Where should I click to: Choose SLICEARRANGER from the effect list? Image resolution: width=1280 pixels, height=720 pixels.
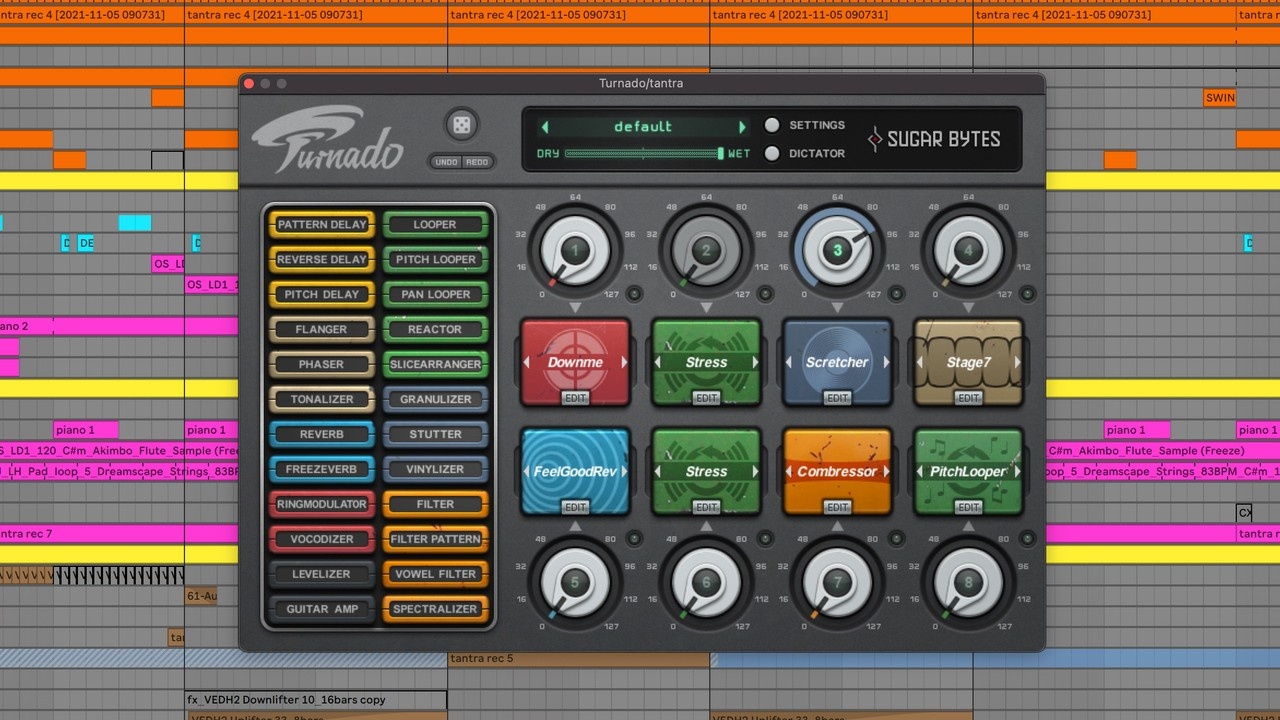click(x=435, y=364)
